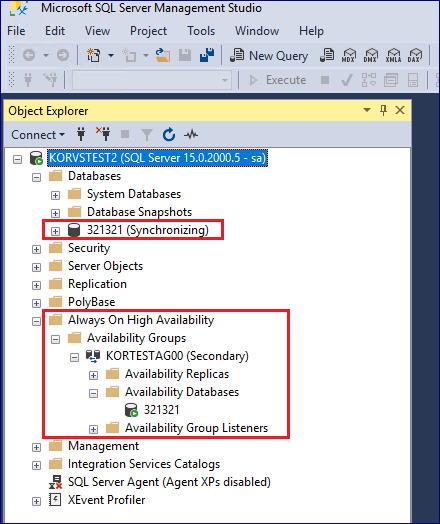
Task: Select KORTESTAG00 (Secondary) availability group
Action: pyautogui.click(x=177, y=356)
